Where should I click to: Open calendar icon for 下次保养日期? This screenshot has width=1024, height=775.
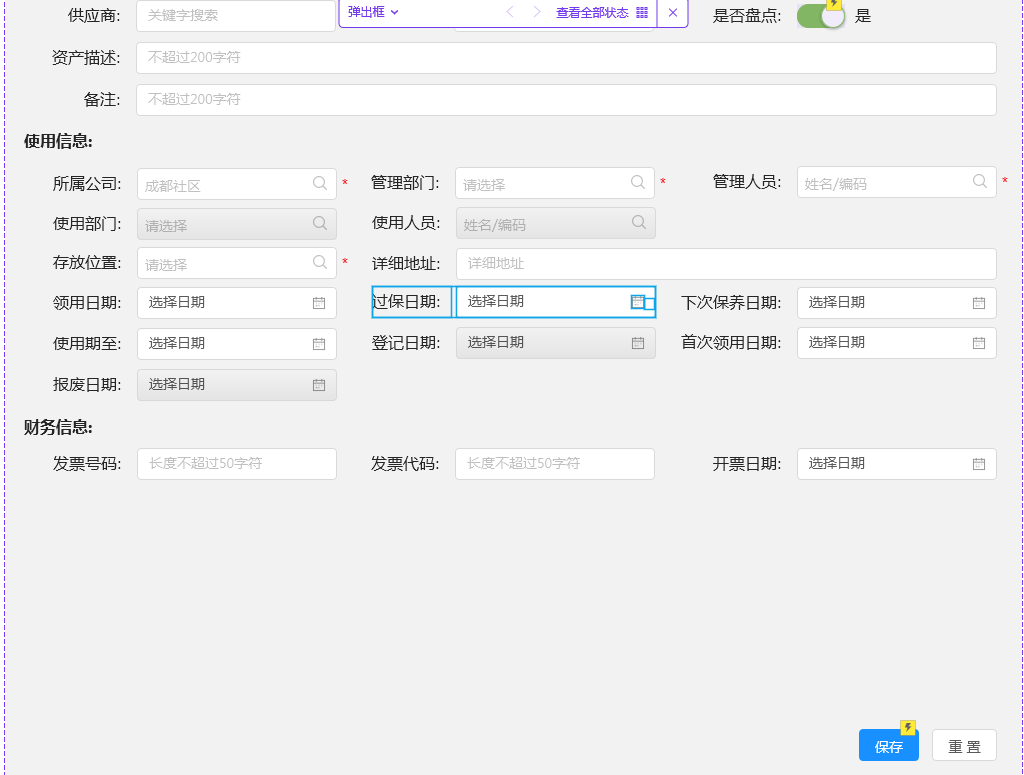coord(979,303)
